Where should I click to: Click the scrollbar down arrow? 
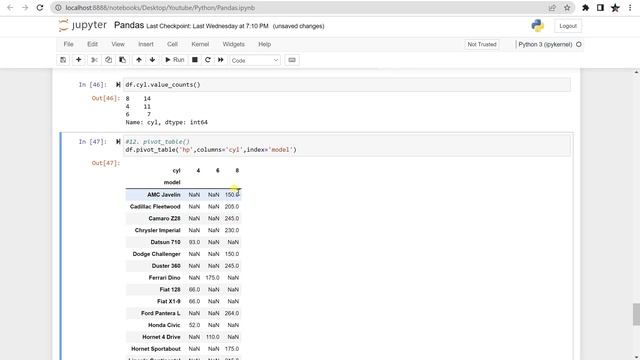tap(636, 357)
